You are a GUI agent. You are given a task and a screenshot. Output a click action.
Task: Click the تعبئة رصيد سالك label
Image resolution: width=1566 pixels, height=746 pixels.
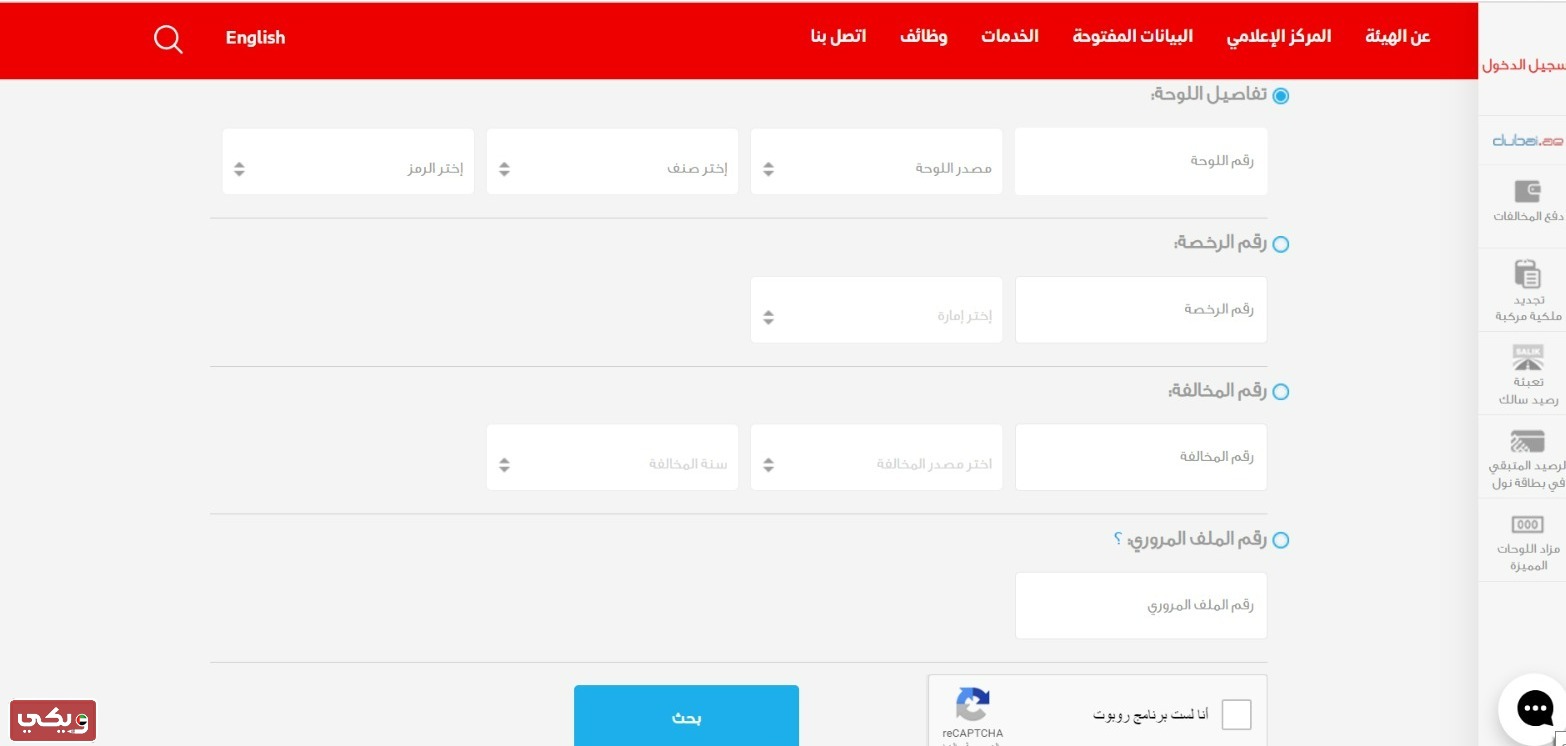point(1527,391)
